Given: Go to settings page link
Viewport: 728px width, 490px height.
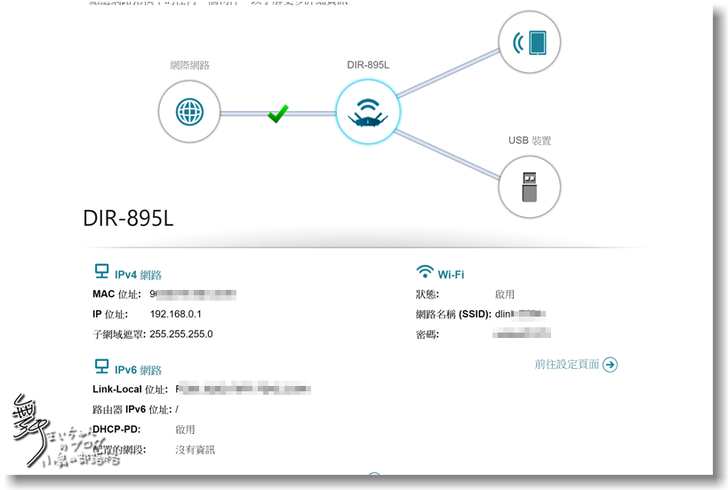Looking at the screenshot, I should (x=567, y=364).
